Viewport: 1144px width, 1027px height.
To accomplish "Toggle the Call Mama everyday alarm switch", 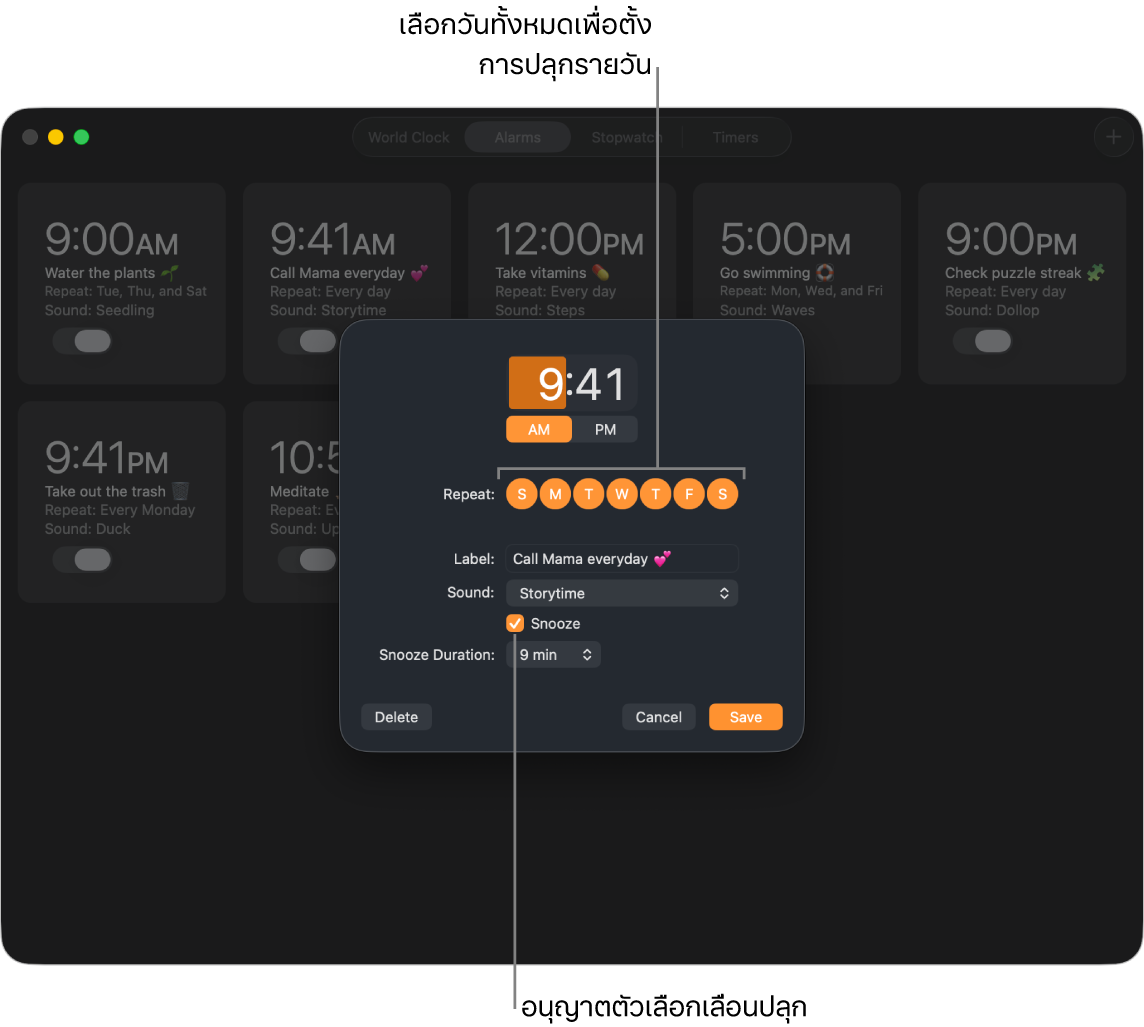I will pyautogui.click(x=307, y=341).
